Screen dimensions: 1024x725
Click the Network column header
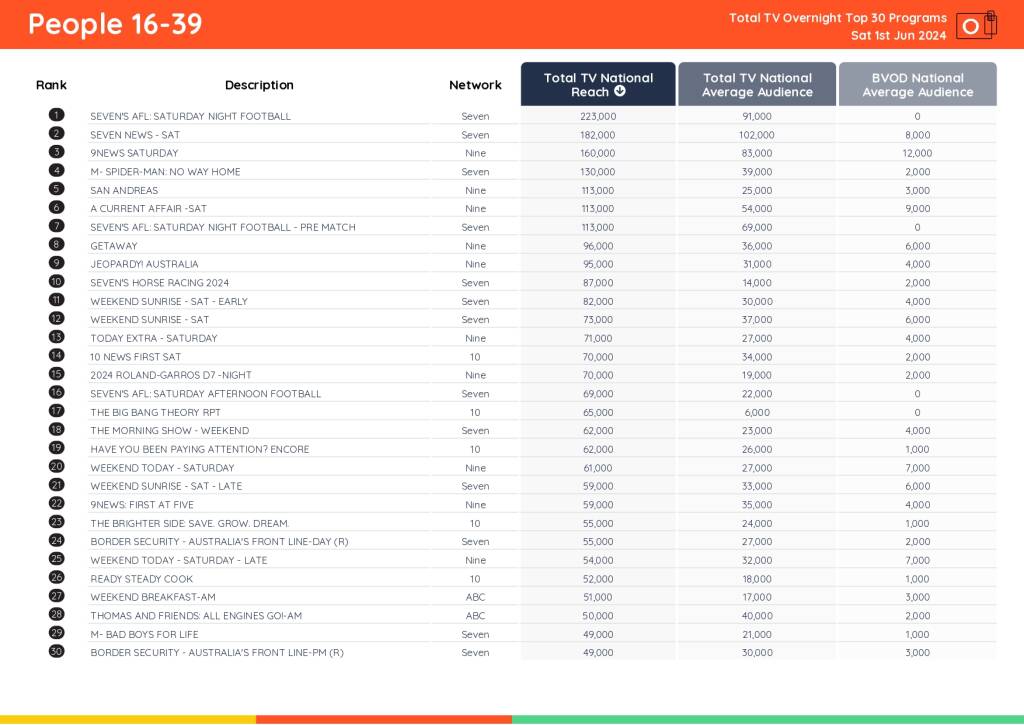(x=475, y=85)
